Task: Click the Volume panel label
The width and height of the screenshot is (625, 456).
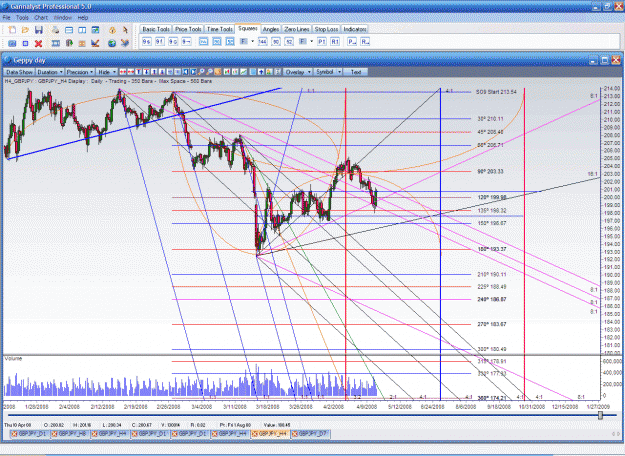Action: (13, 358)
